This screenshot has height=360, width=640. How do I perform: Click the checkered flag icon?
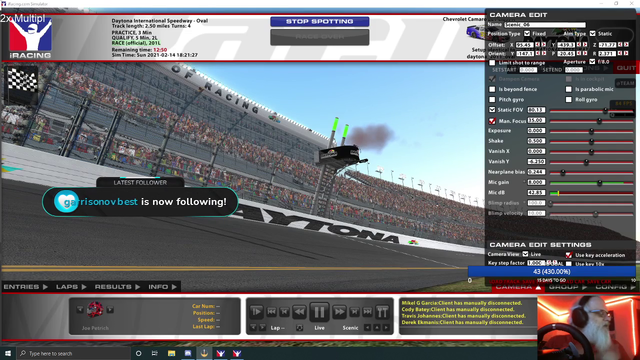point(22,80)
